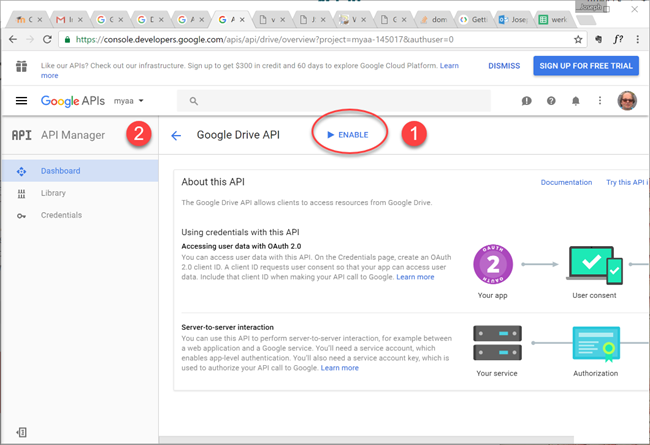Switch to the 'werk' spreadsheet tab

pos(553,19)
